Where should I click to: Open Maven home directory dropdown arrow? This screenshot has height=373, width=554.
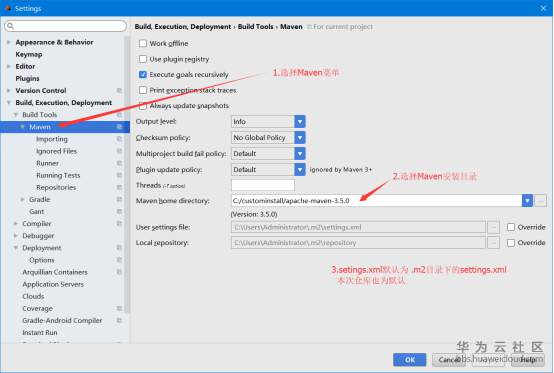527,201
